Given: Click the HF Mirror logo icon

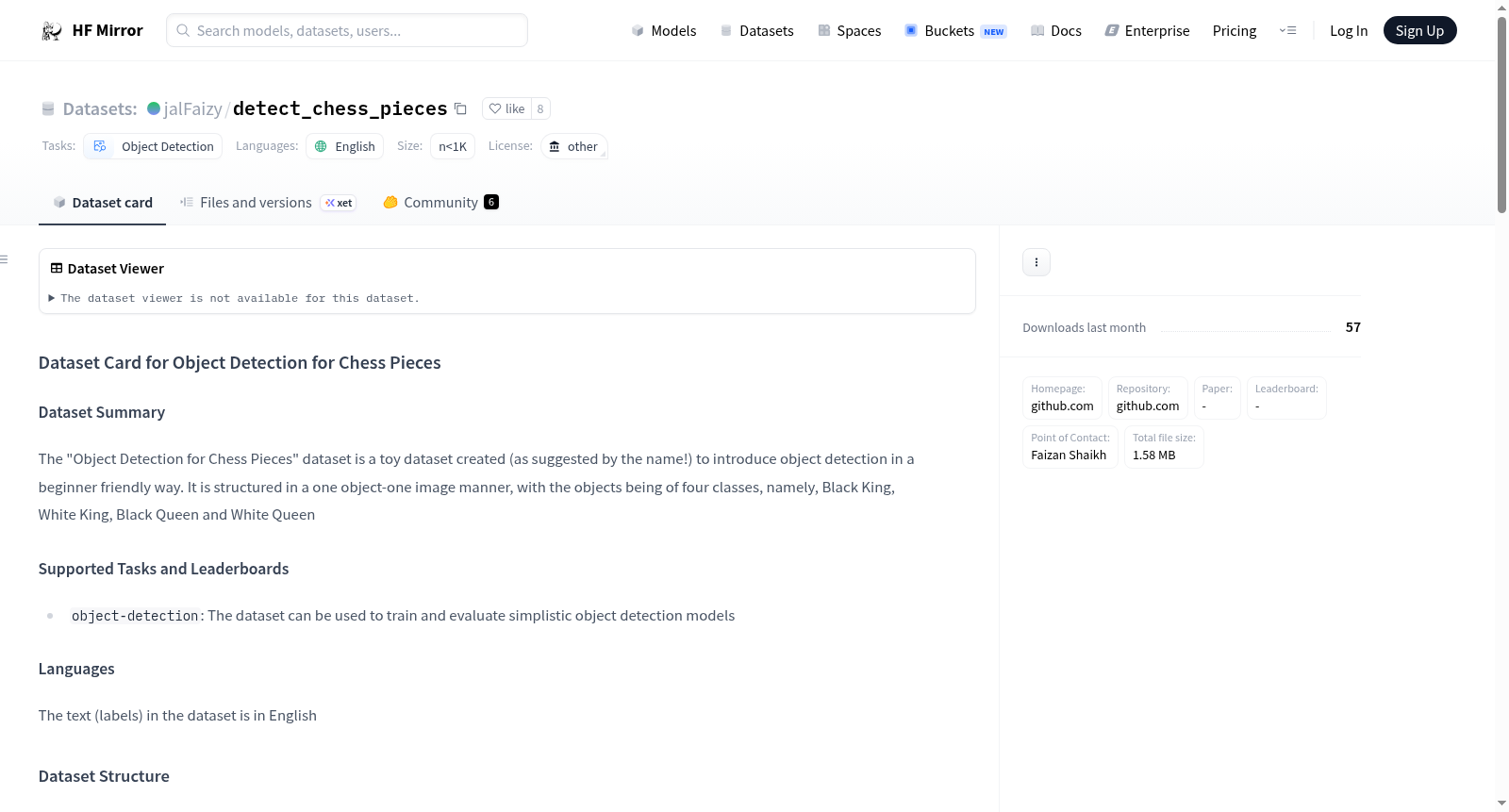Looking at the screenshot, I should pos(52,31).
